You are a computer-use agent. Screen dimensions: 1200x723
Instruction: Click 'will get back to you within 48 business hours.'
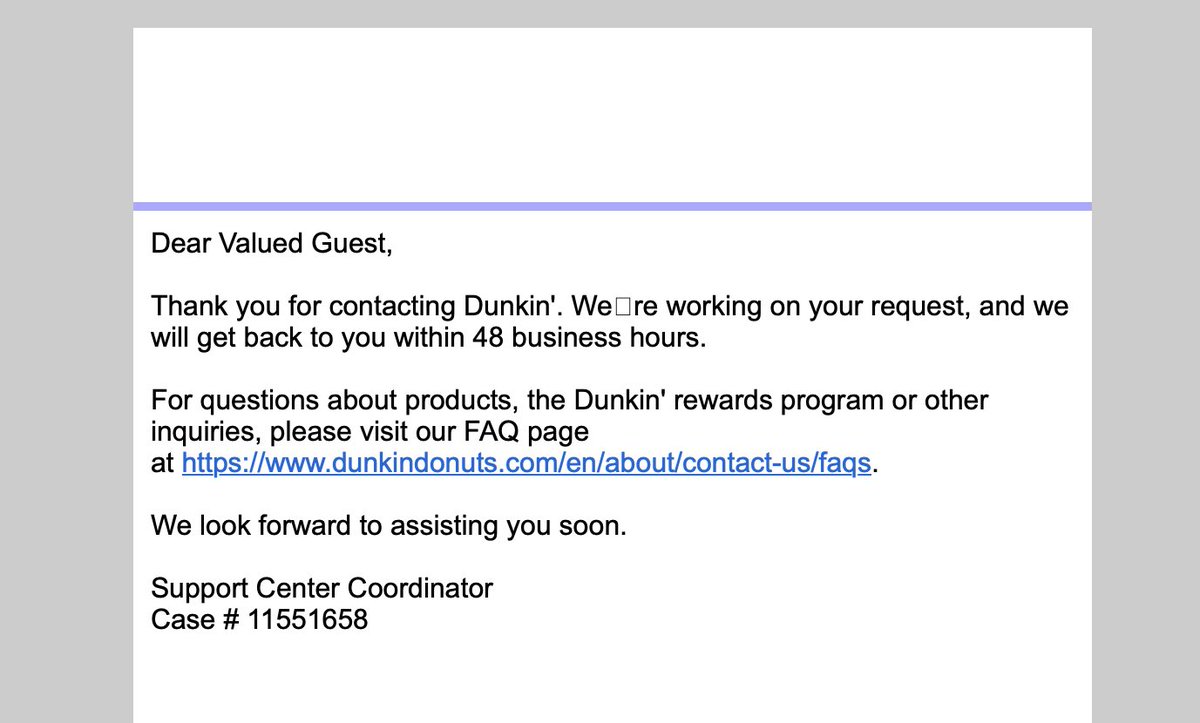point(429,337)
